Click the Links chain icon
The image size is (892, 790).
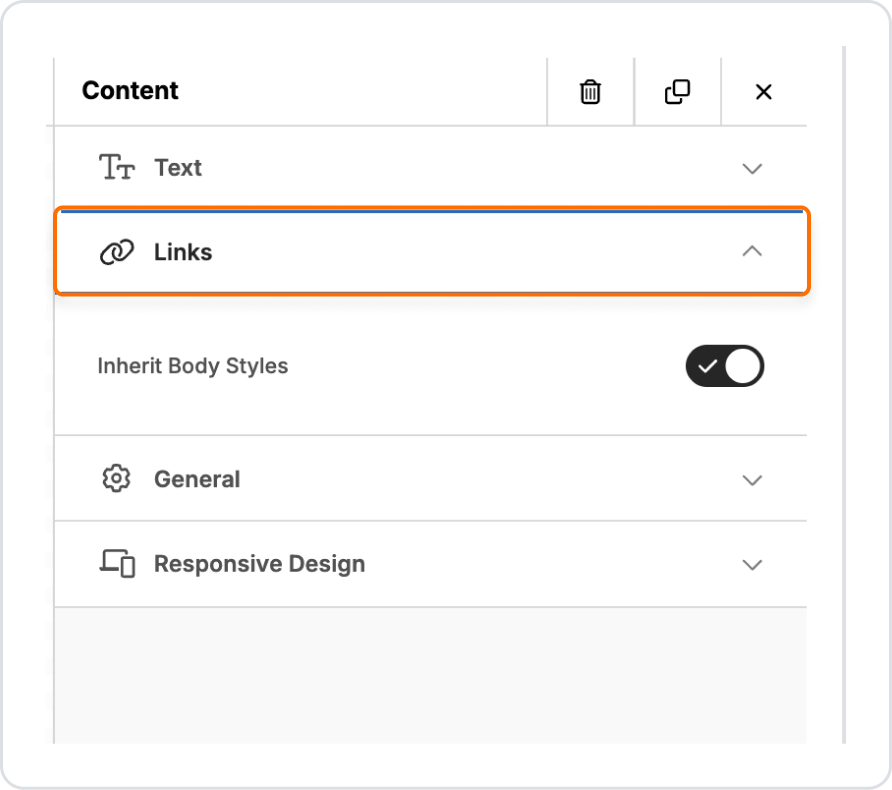coord(117,253)
